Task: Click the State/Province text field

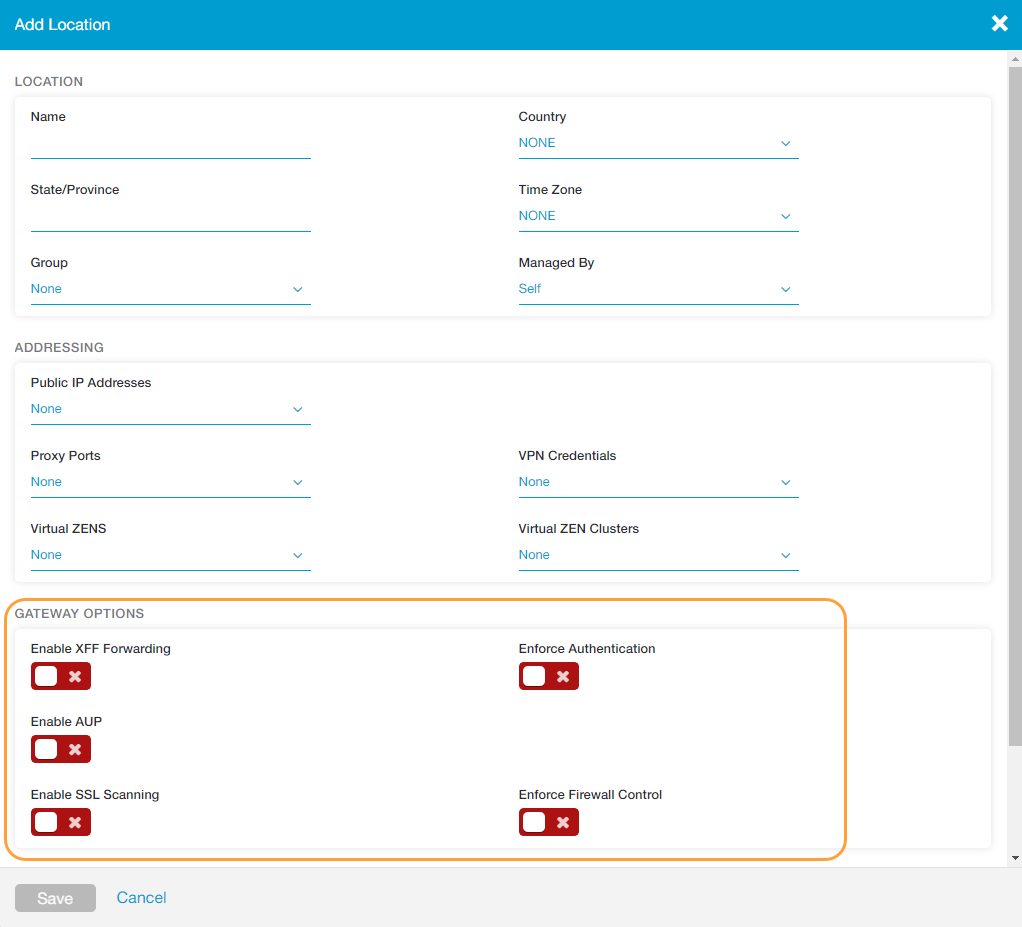Action: pos(170,218)
